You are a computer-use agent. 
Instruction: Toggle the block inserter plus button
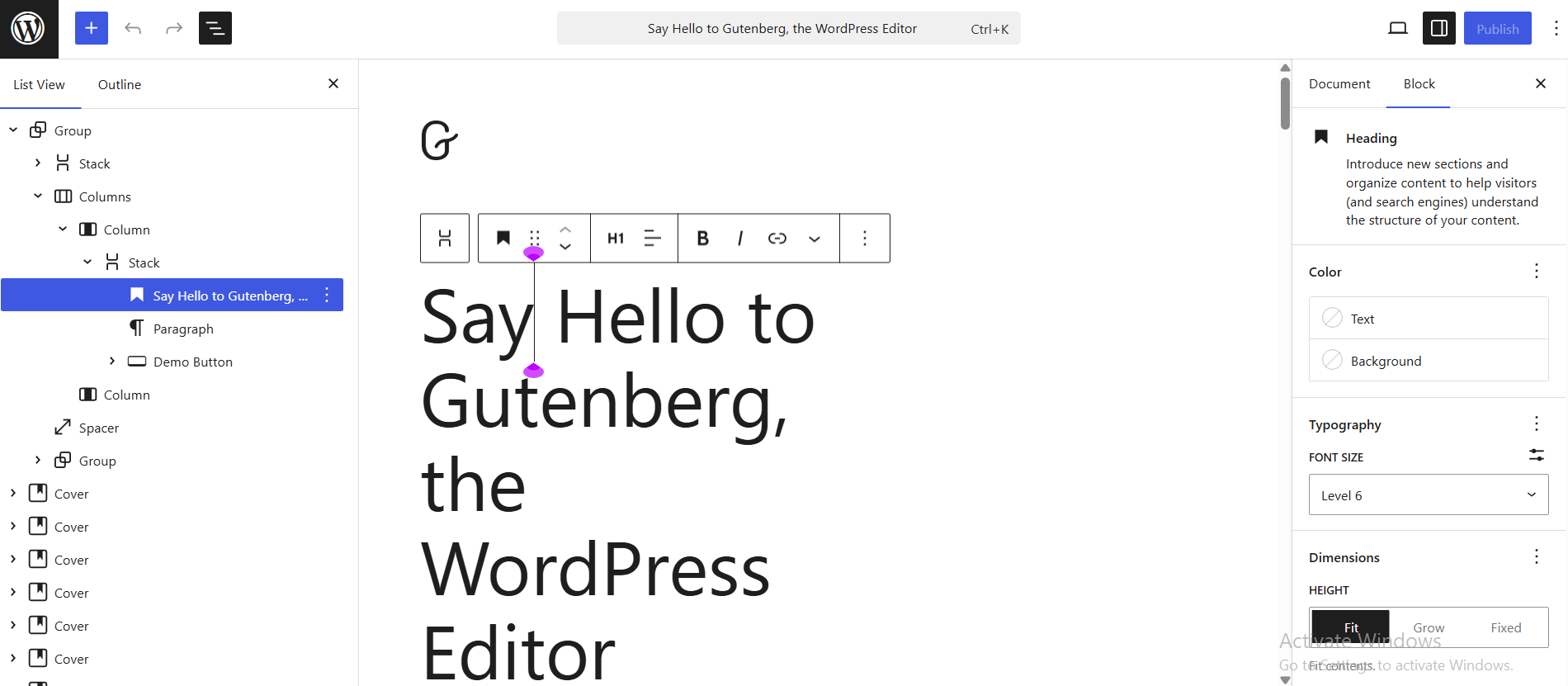pyautogui.click(x=92, y=29)
